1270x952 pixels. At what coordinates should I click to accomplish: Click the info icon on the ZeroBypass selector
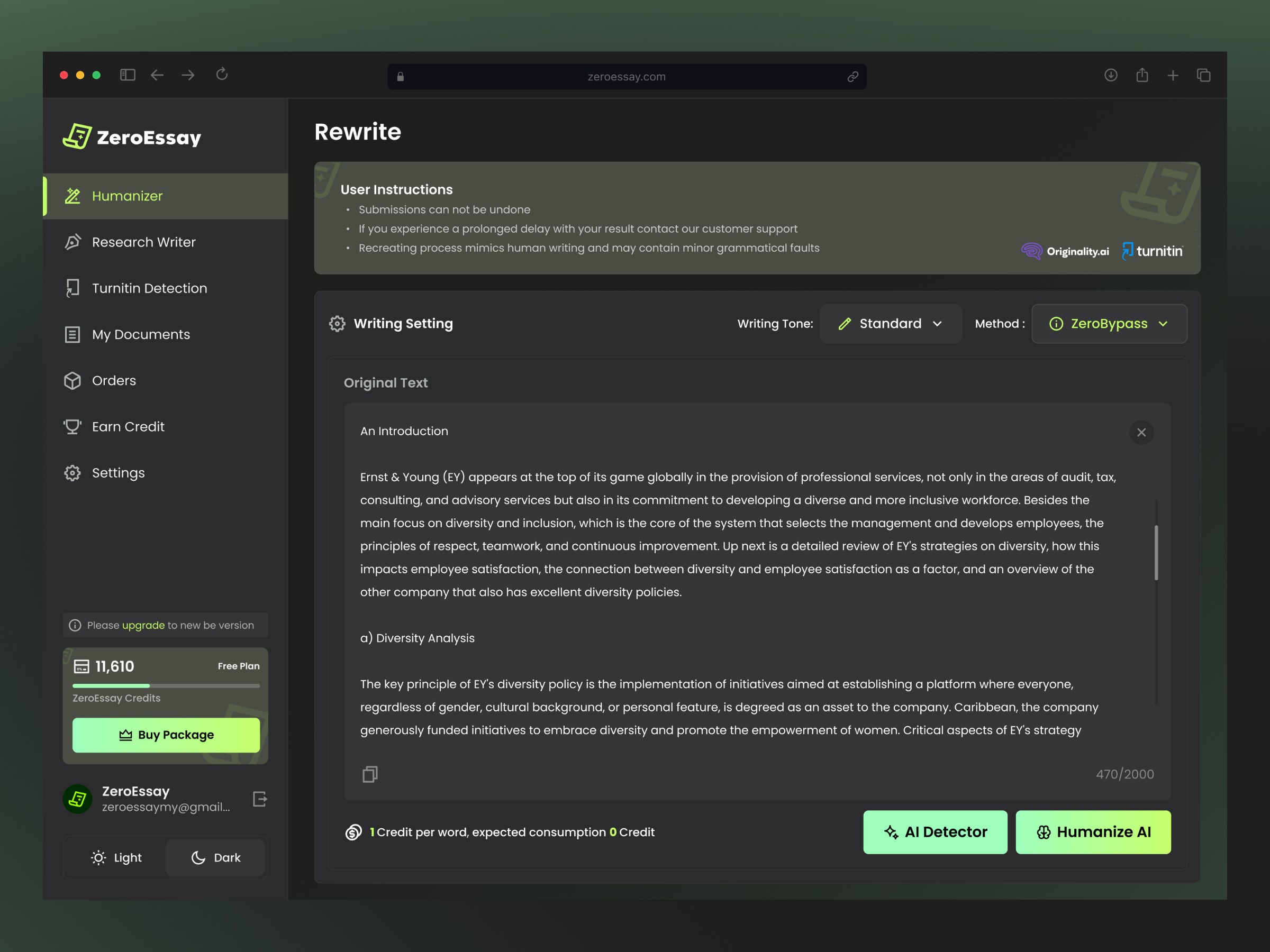pos(1056,323)
